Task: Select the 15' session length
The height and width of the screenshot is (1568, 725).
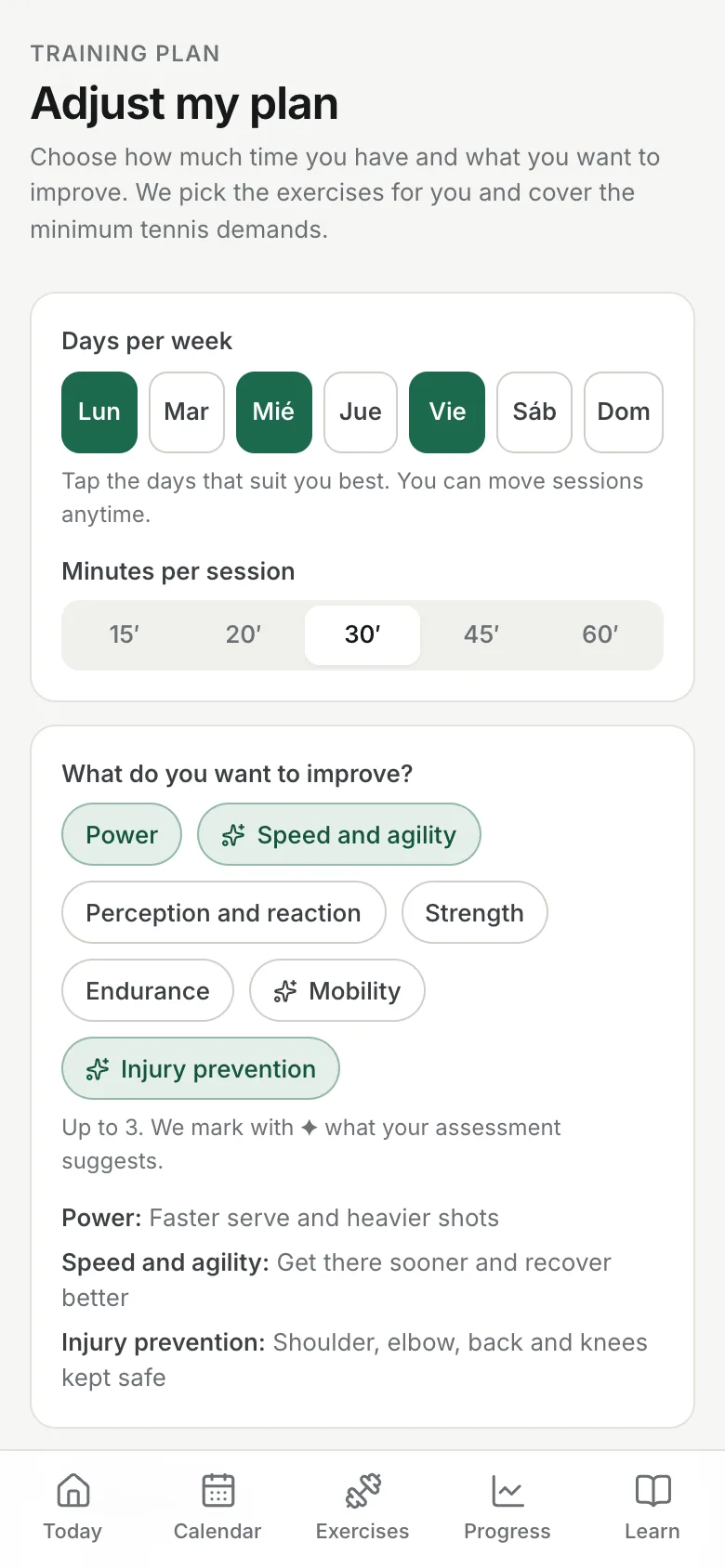Action: 125,635
